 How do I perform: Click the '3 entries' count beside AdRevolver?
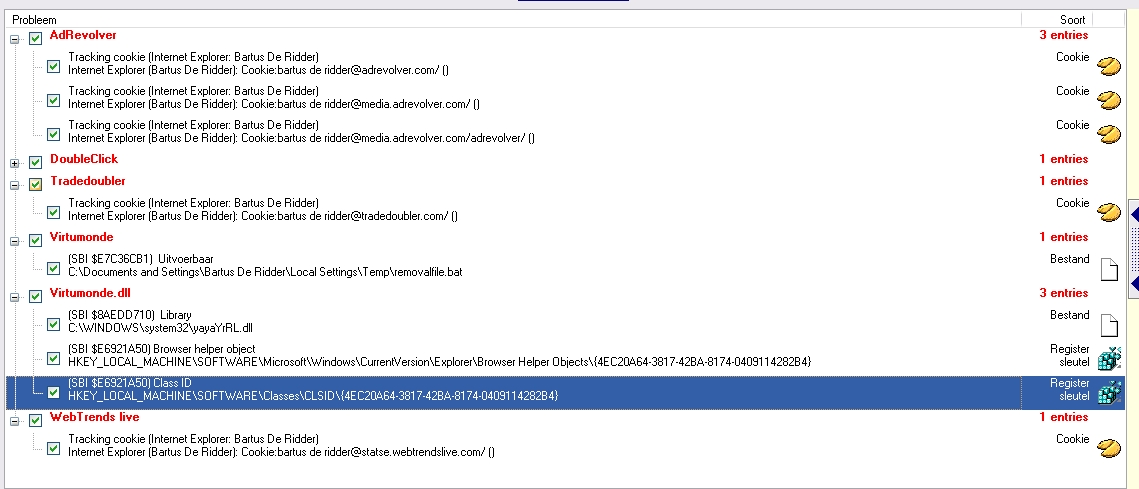1063,35
